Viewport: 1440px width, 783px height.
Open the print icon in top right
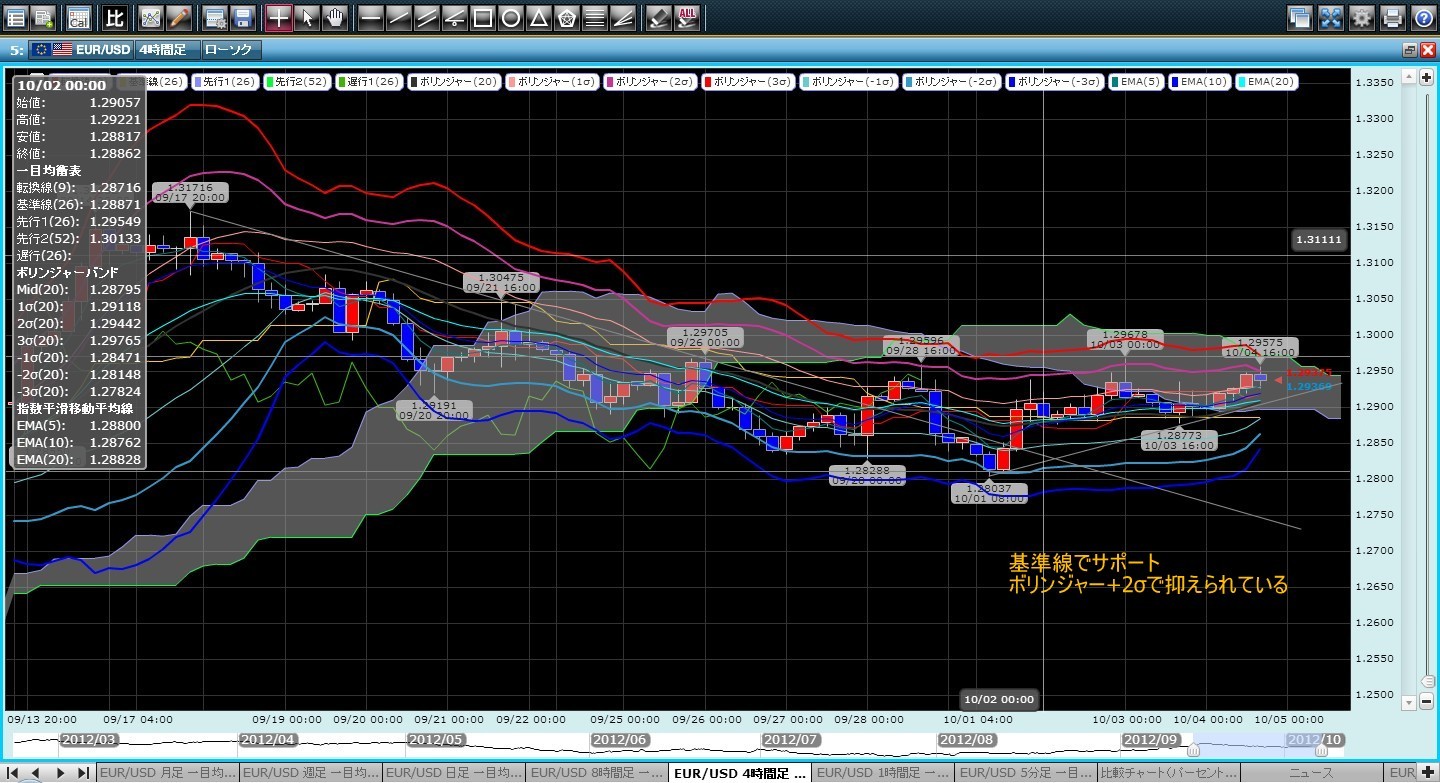[x=1392, y=17]
